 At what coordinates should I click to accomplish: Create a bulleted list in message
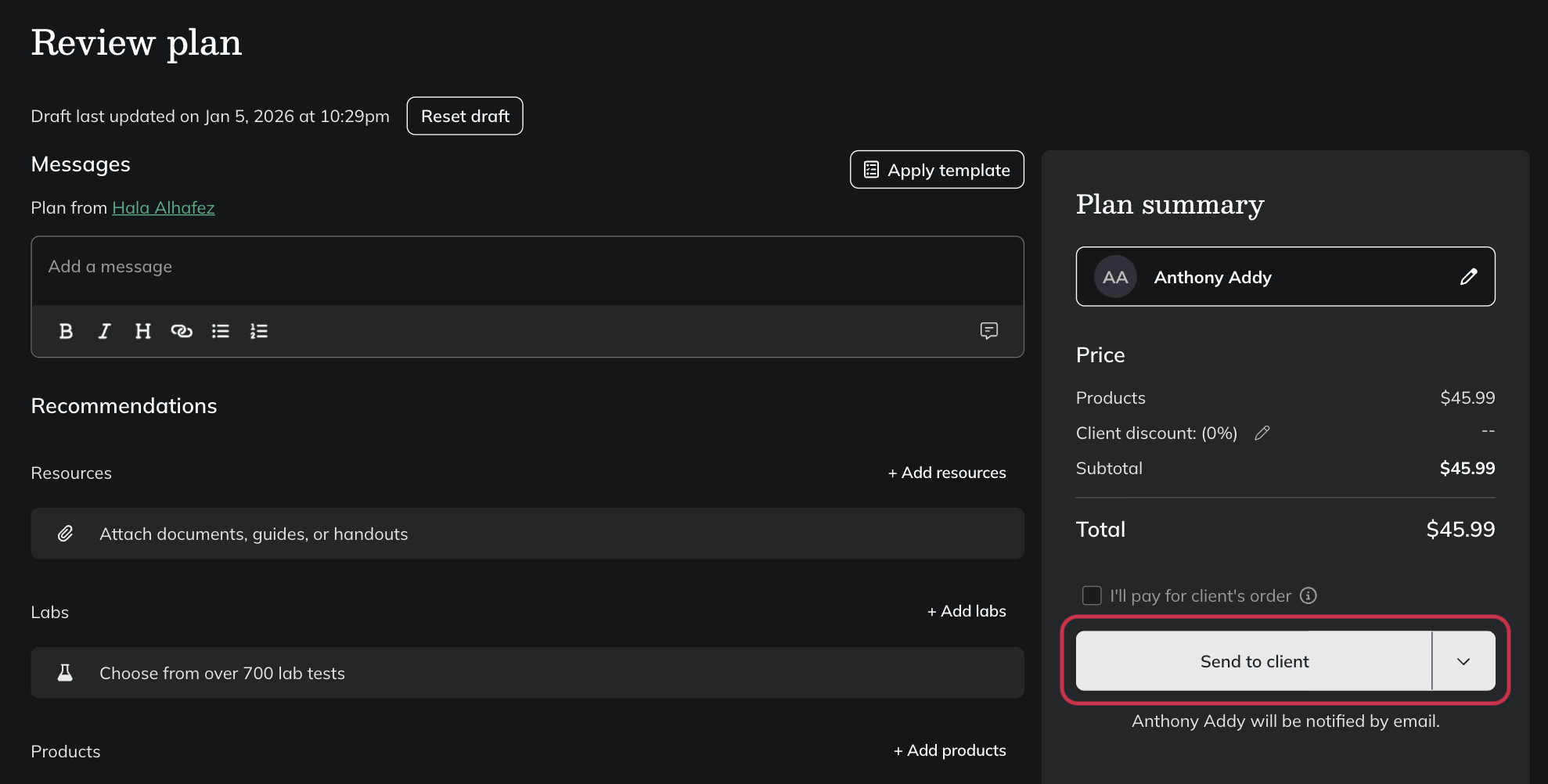coord(221,331)
